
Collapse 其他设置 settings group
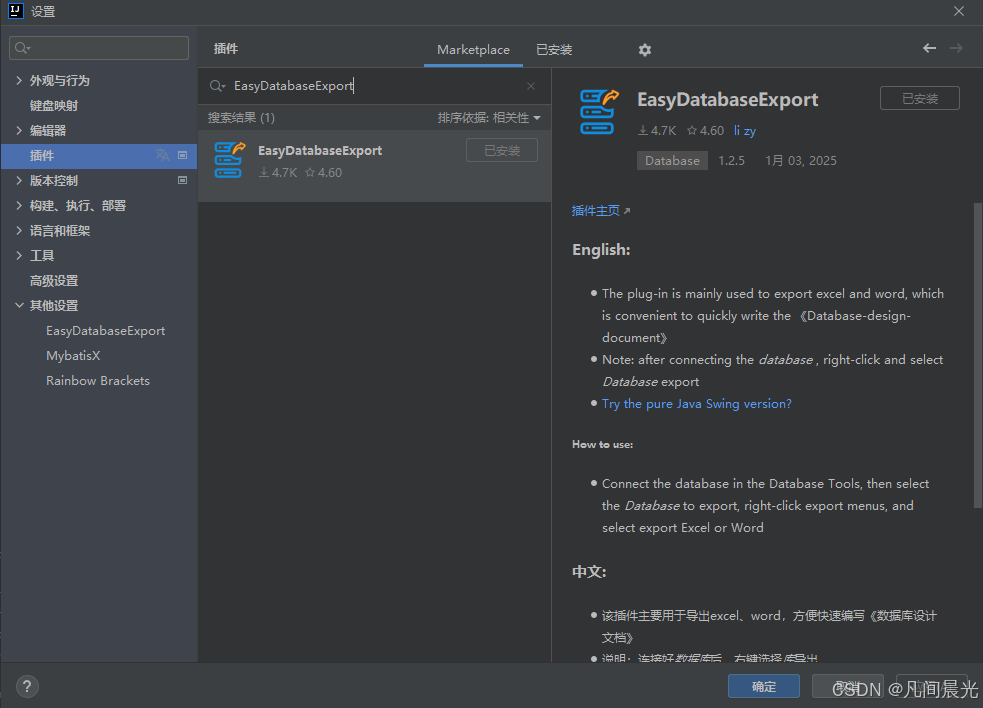[19, 305]
